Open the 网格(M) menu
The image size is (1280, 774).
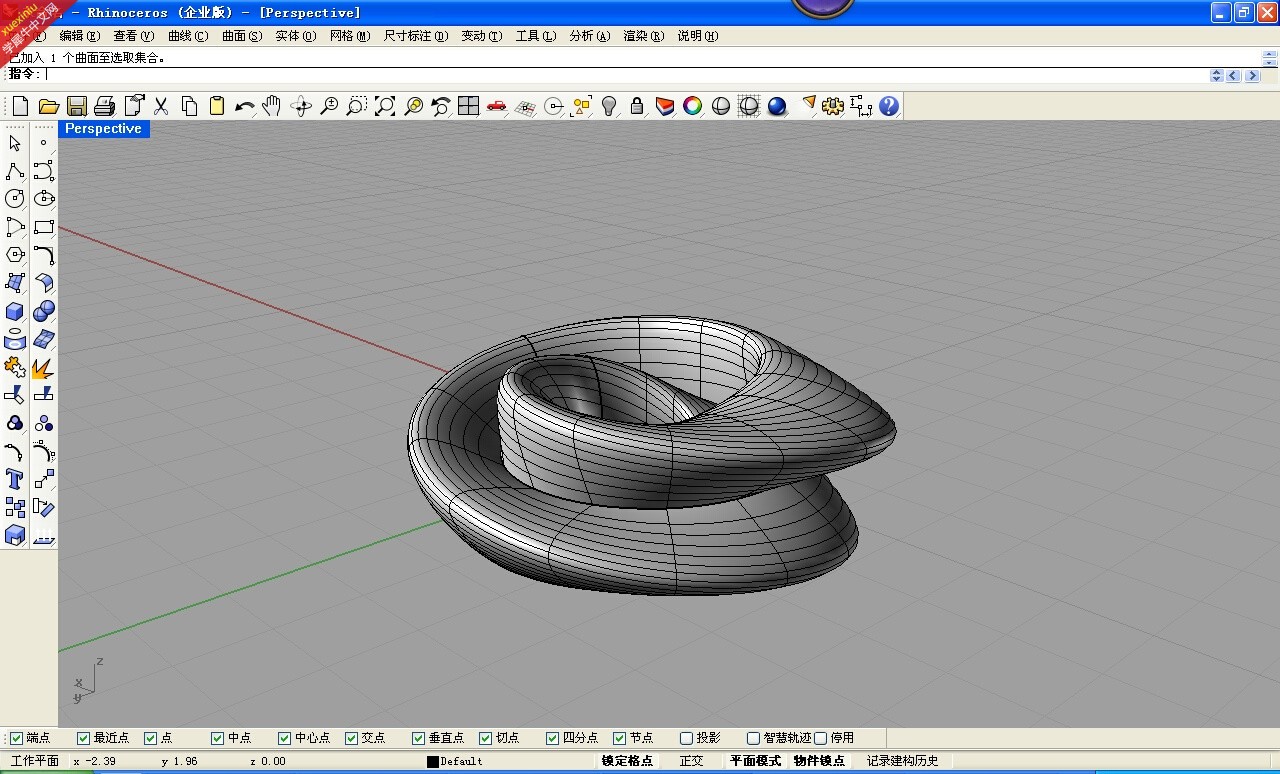(350, 36)
